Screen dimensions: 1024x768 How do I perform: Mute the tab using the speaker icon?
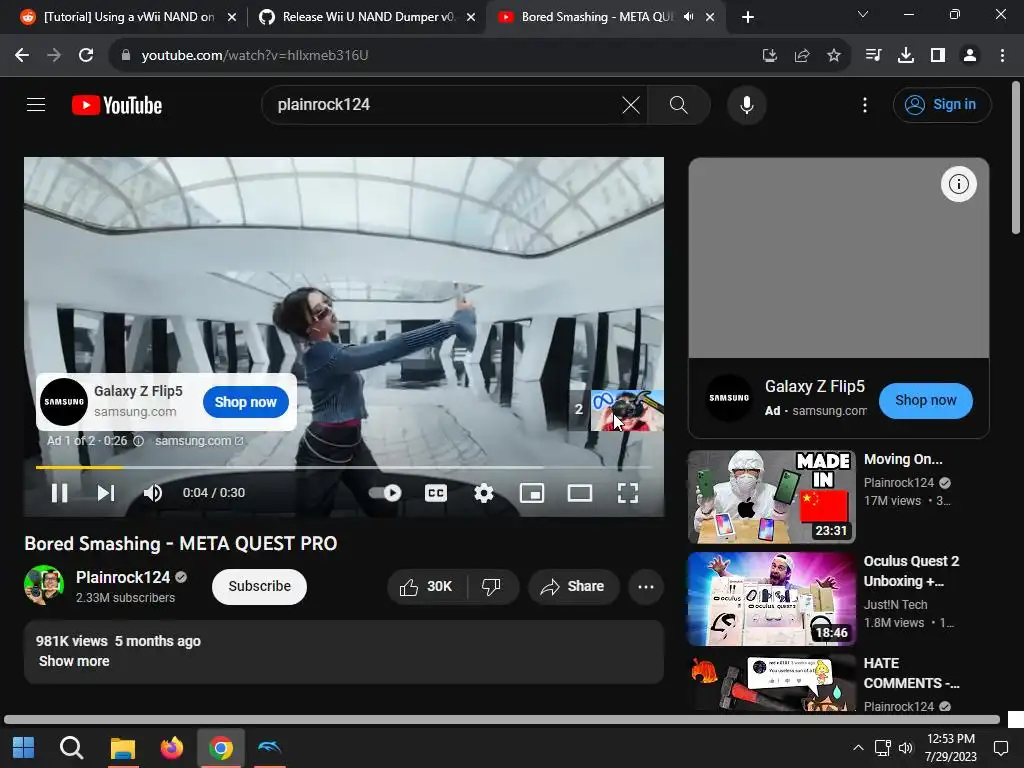point(688,17)
